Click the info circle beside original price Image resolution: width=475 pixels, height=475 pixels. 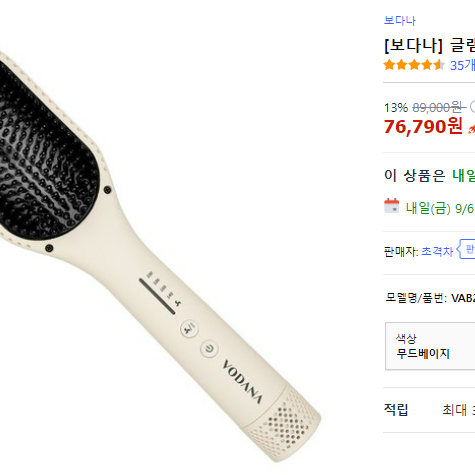click(x=473, y=107)
